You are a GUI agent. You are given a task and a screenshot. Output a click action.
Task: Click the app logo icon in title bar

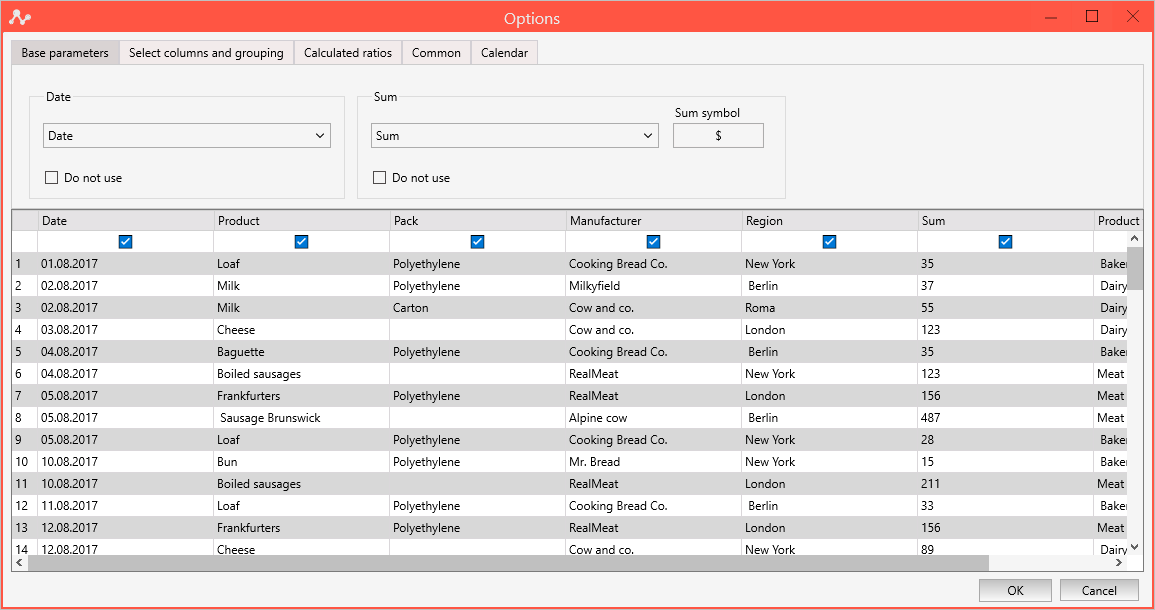(x=20, y=18)
